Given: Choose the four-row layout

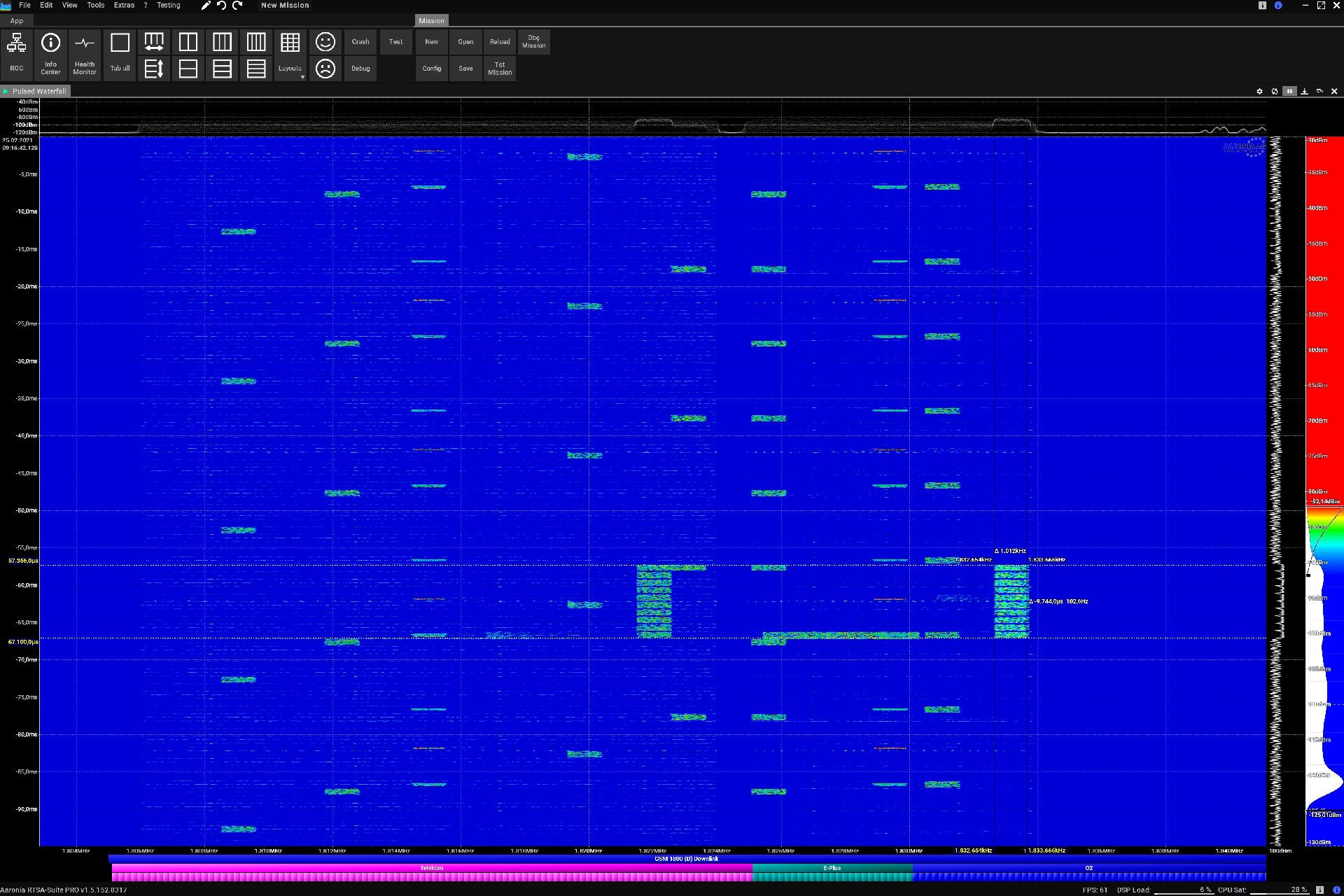Looking at the screenshot, I should point(256,69).
